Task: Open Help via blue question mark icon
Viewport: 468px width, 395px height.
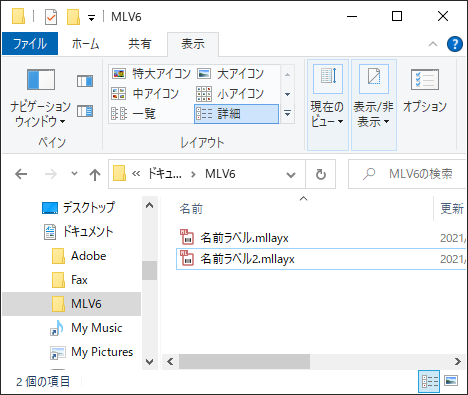Action: tap(455, 44)
